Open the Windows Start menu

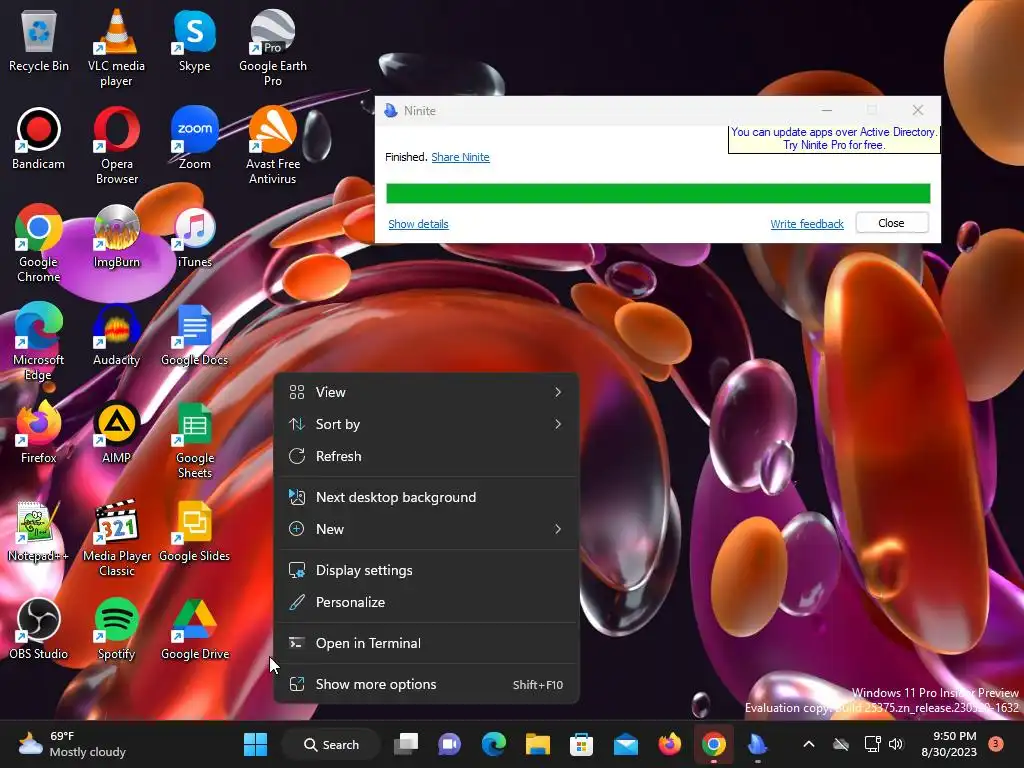tap(255, 744)
